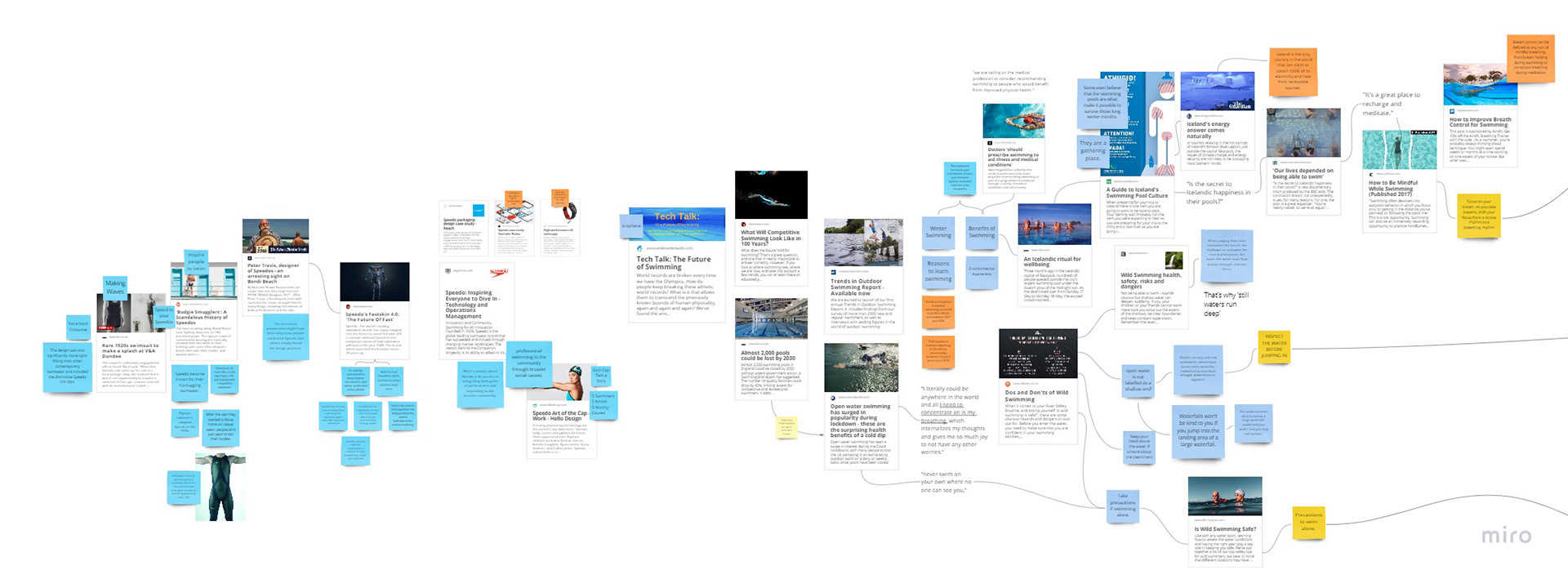Open 'What Will Competitive Swimming Look Like in 100 Years?' card
This screenshot has height=579, width=1568.
(771, 229)
